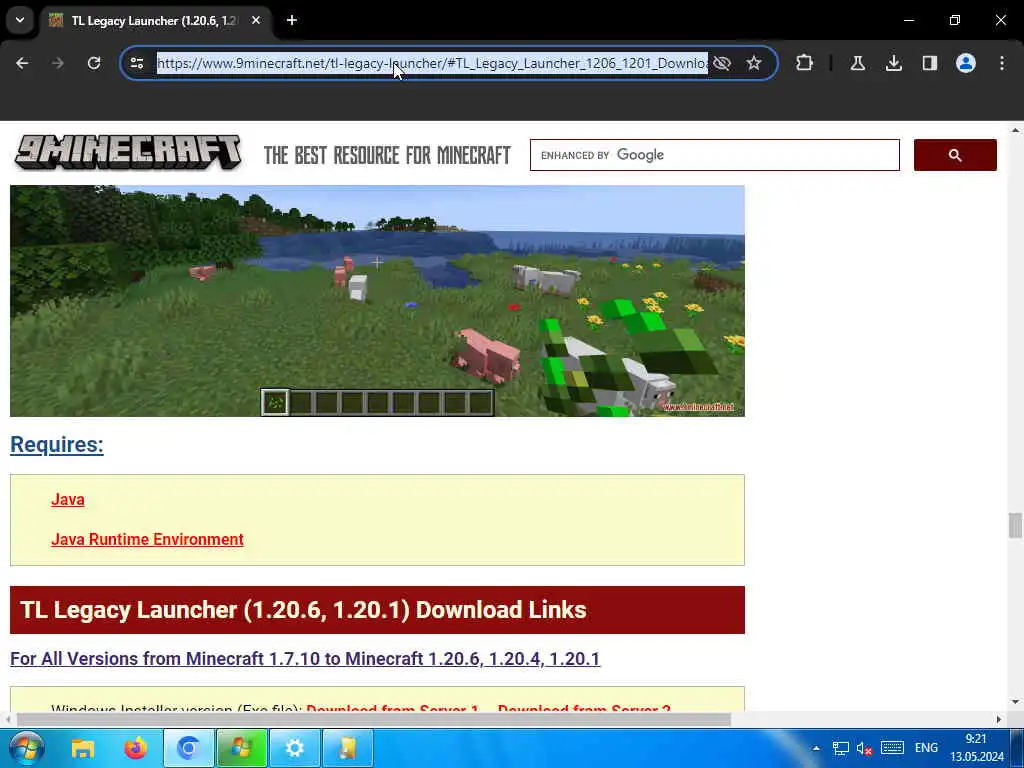This screenshot has height=768, width=1024.
Task: Open Chrome Labs flask icon
Action: [x=857, y=63]
